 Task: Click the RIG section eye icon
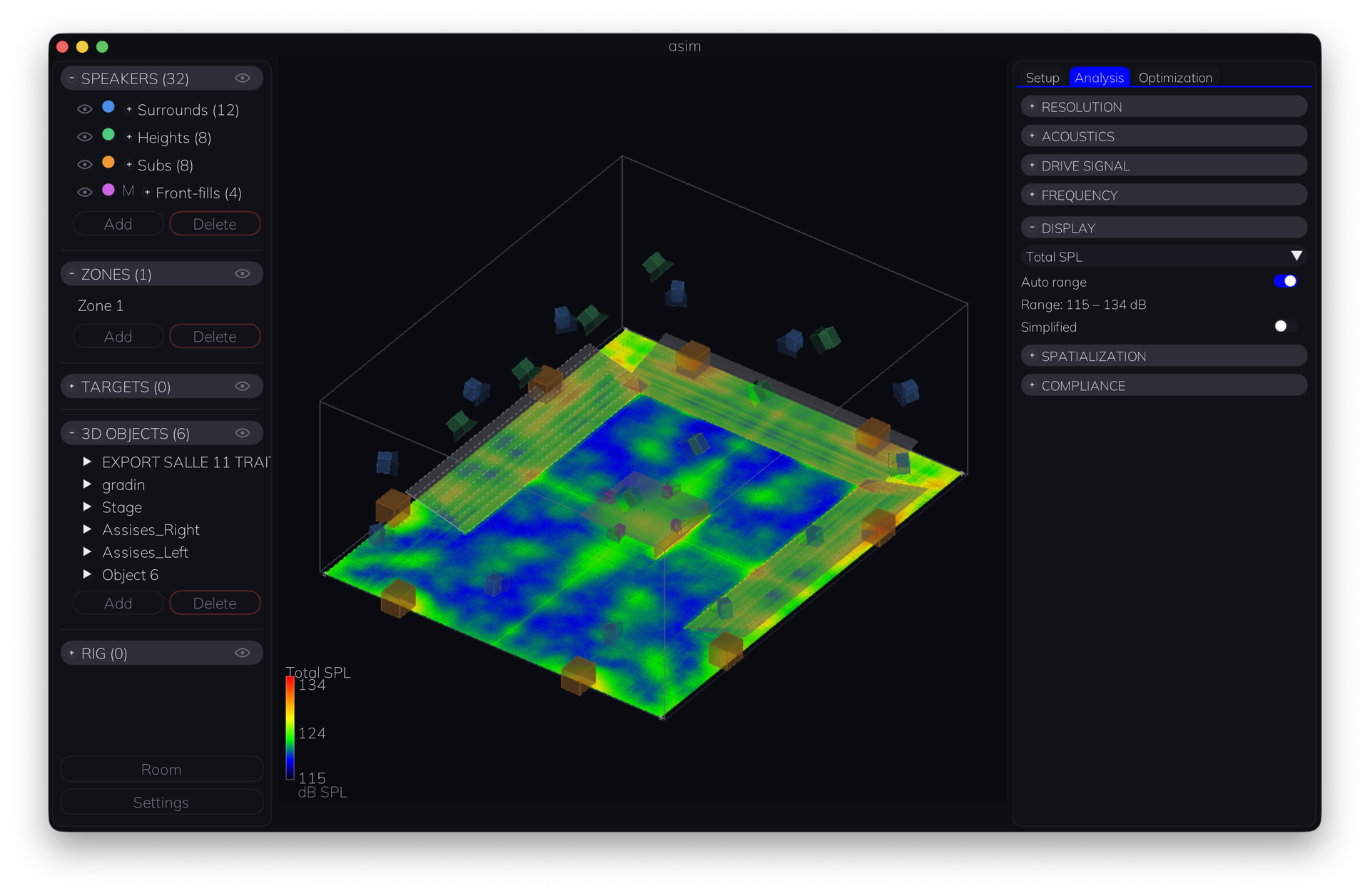click(x=243, y=653)
